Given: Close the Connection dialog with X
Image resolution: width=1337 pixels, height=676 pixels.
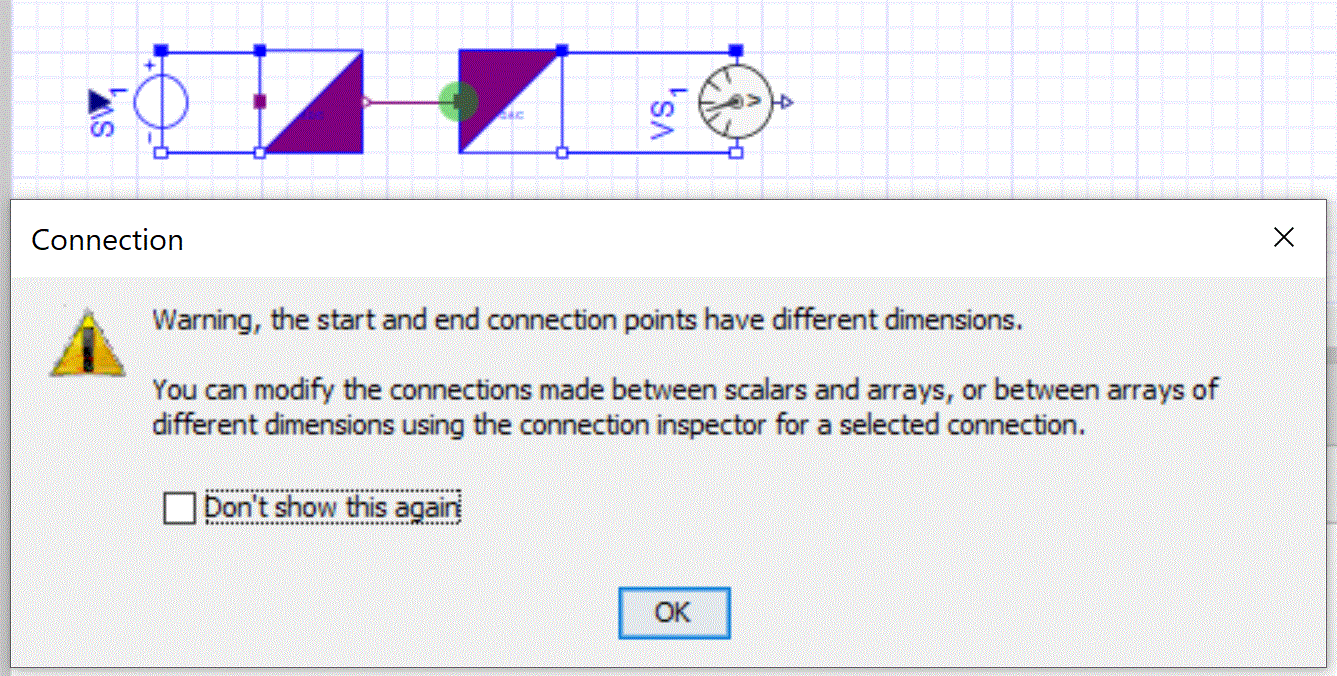Looking at the screenshot, I should pos(1284,238).
